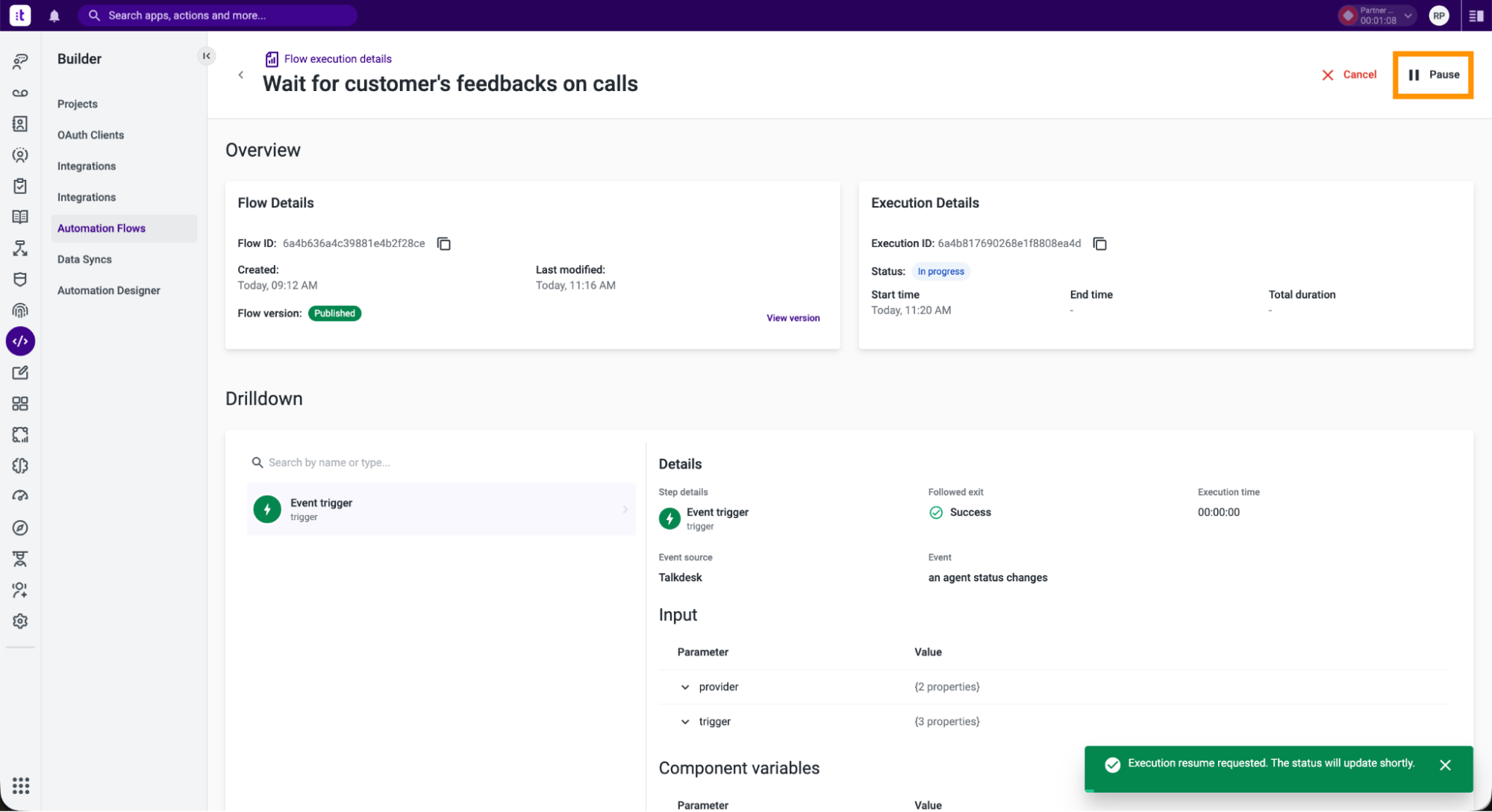
Task: Open the speedometer gauge icon in sidebar
Action: tap(20, 496)
